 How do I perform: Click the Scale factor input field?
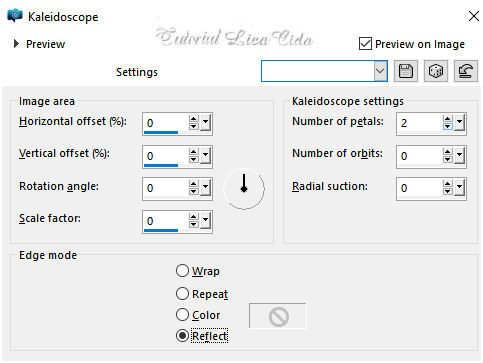coord(165,221)
